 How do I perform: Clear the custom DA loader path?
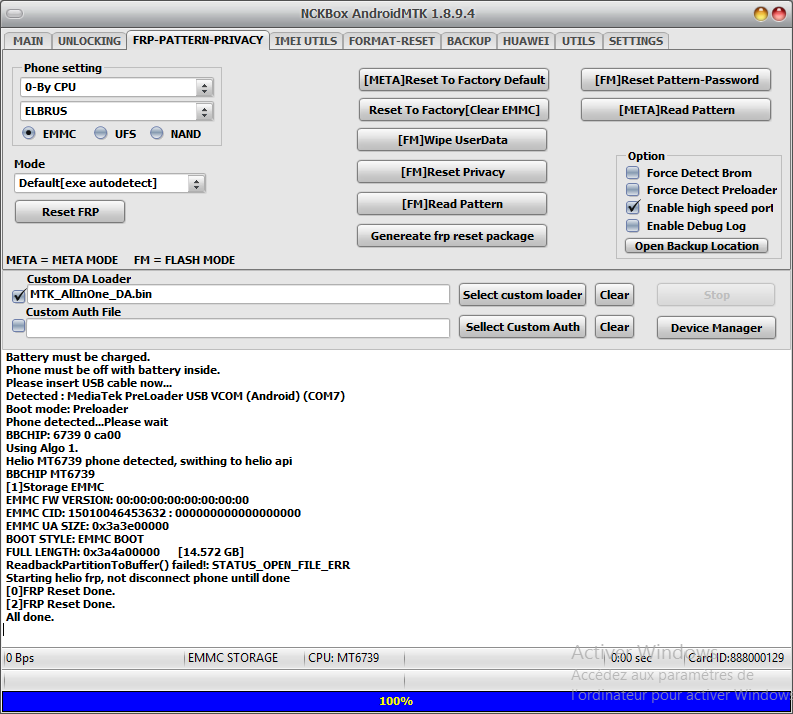coord(614,295)
